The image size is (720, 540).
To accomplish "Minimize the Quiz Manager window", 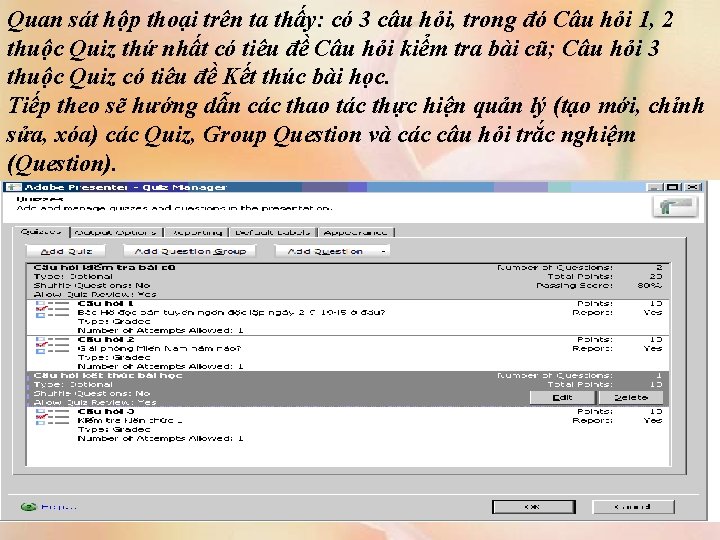I will click(654, 187).
